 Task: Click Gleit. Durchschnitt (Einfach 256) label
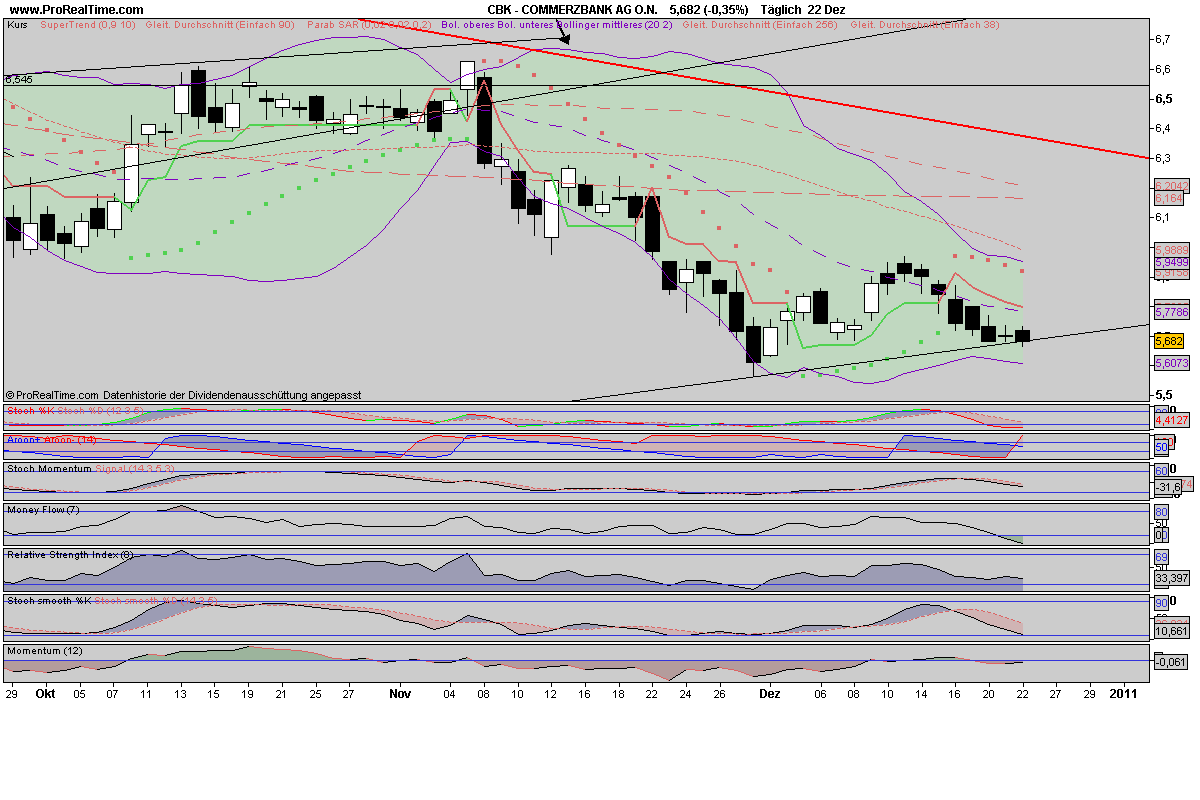(760, 23)
